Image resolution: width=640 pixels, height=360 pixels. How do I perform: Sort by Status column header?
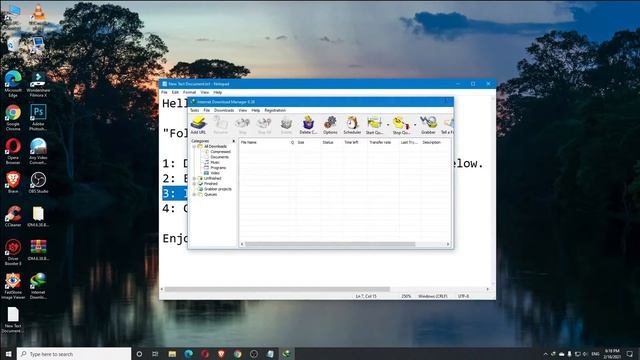331,142
